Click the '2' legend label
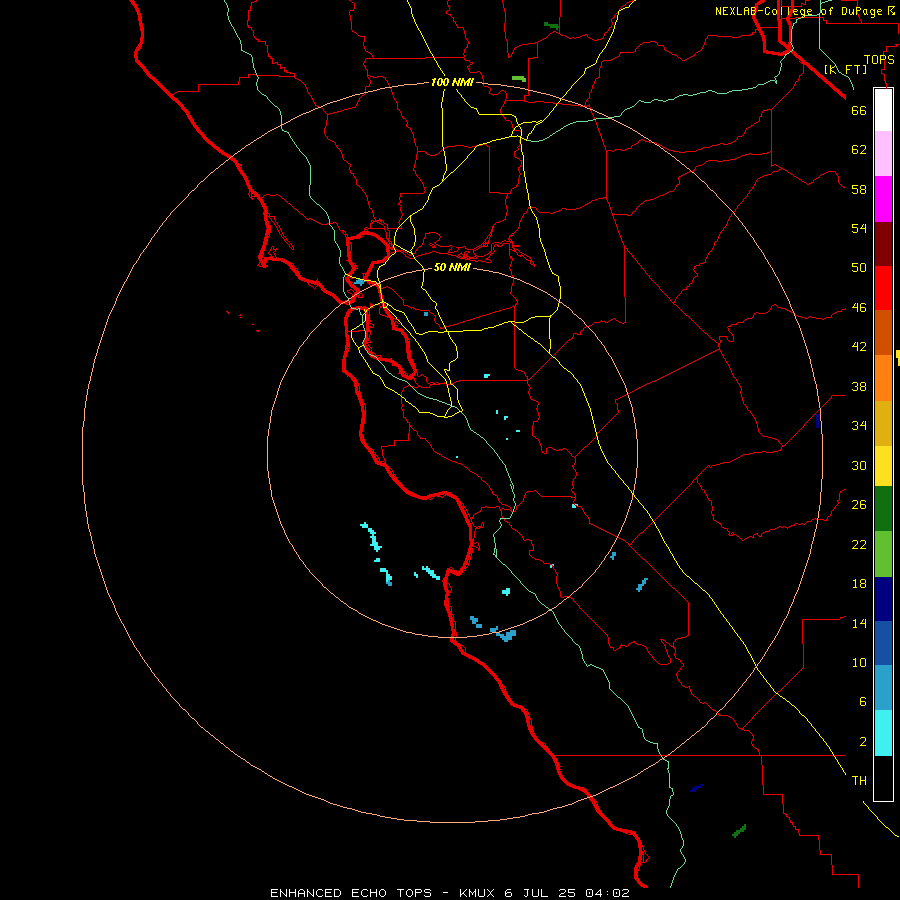 click(862, 742)
